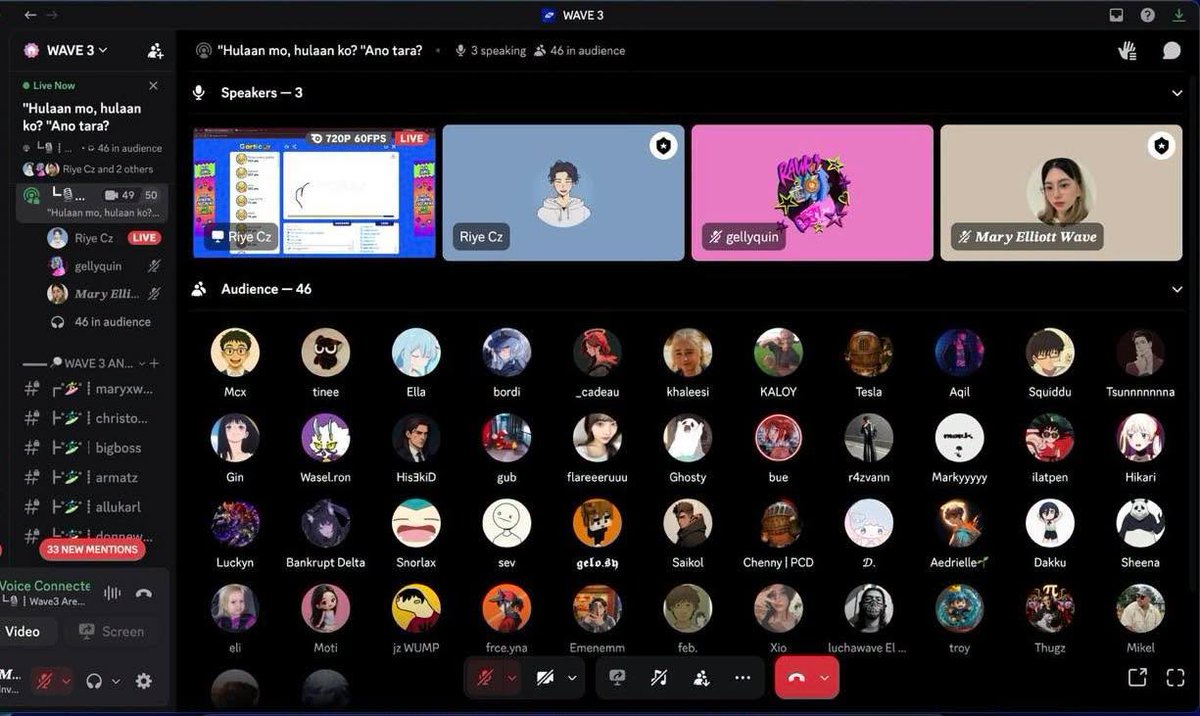Click the stage title "Hulaan mo, hulaan ko?" header
The image size is (1200, 716).
point(320,50)
